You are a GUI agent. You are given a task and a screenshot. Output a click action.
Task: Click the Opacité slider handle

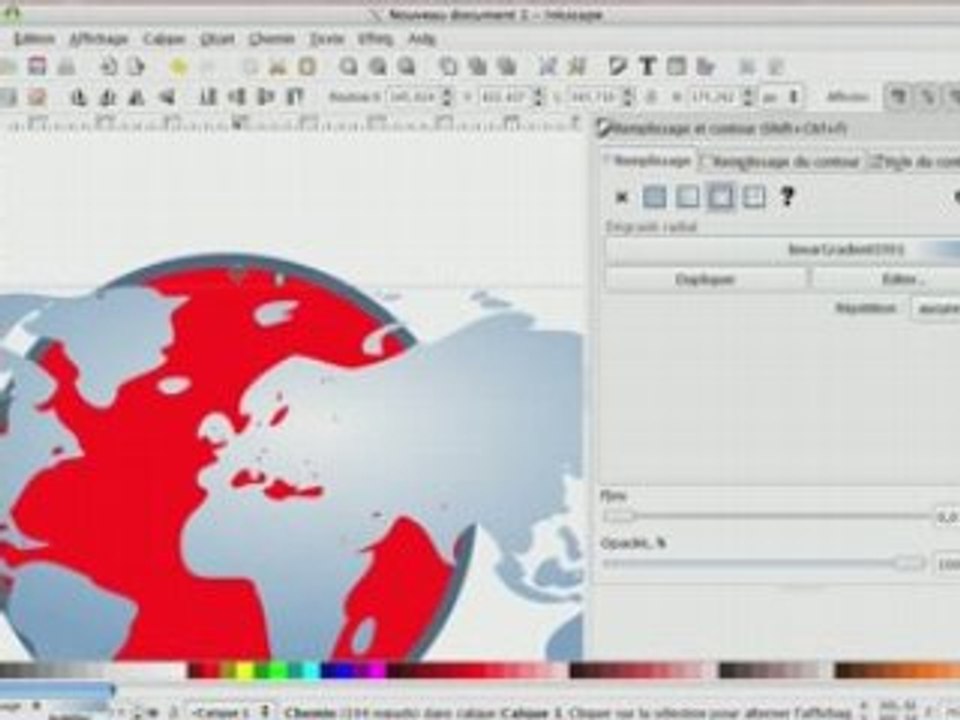(x=909, y=563)
